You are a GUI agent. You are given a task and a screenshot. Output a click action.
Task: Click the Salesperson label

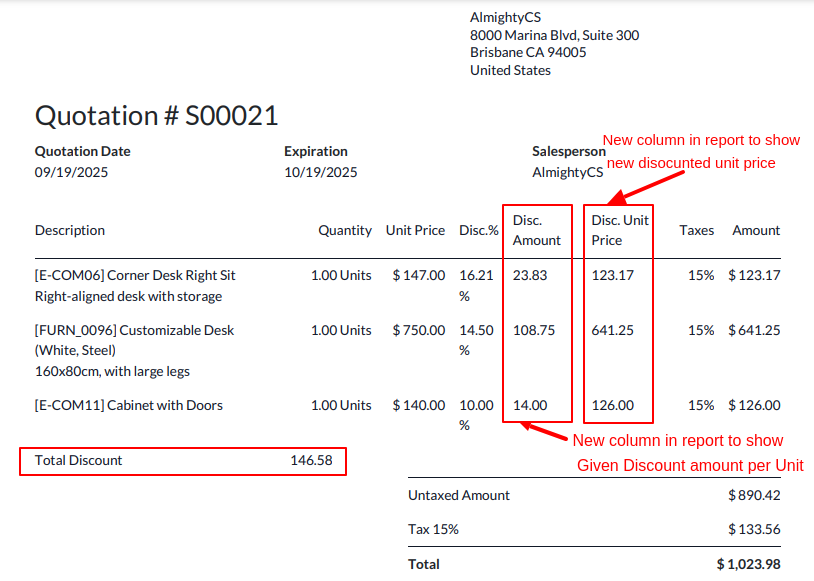pos(568,151)
